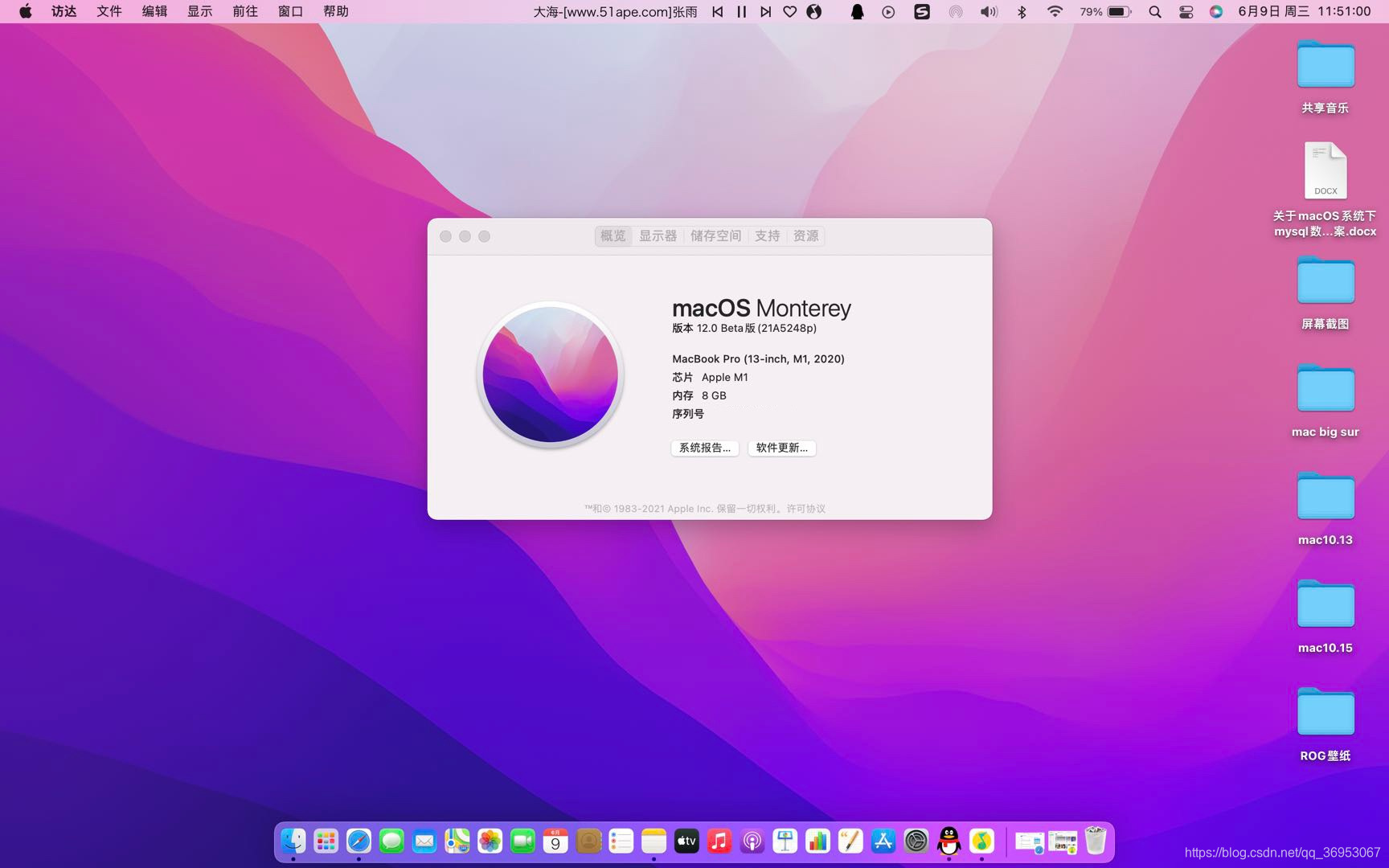
Task: Open Maps from the Dock
Action: click(457, 841)
